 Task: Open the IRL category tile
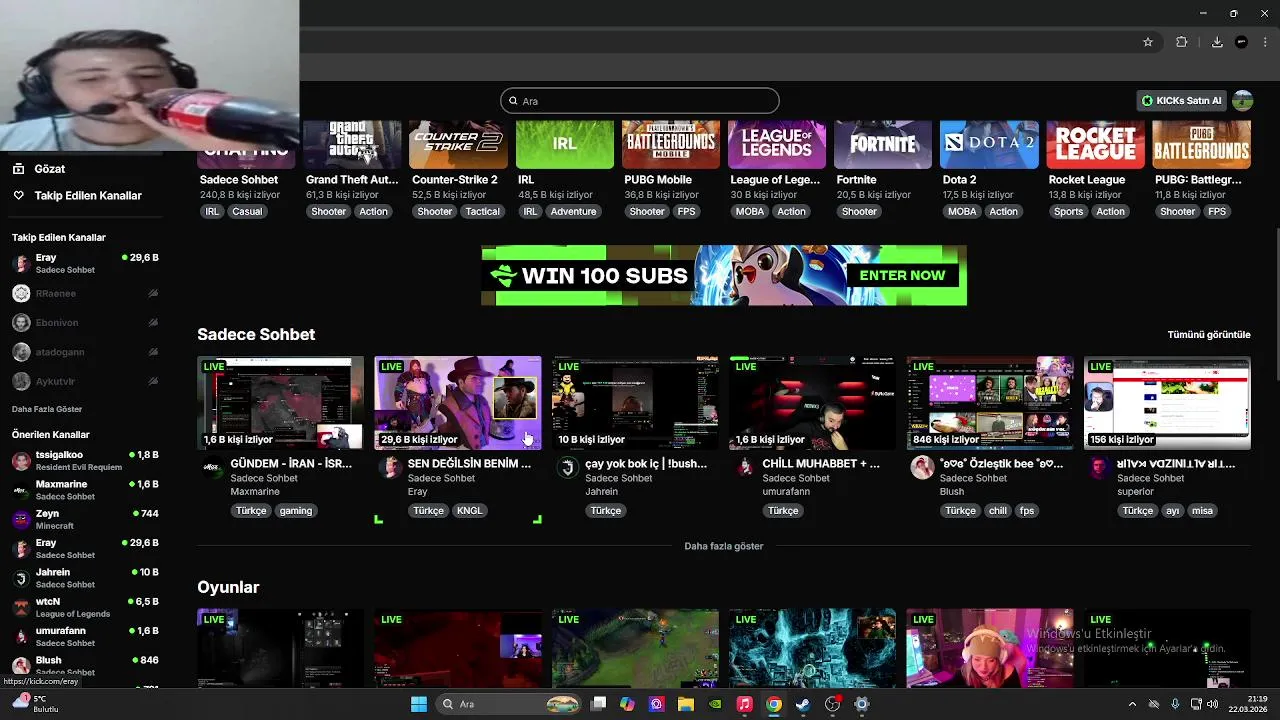(564, 145)
